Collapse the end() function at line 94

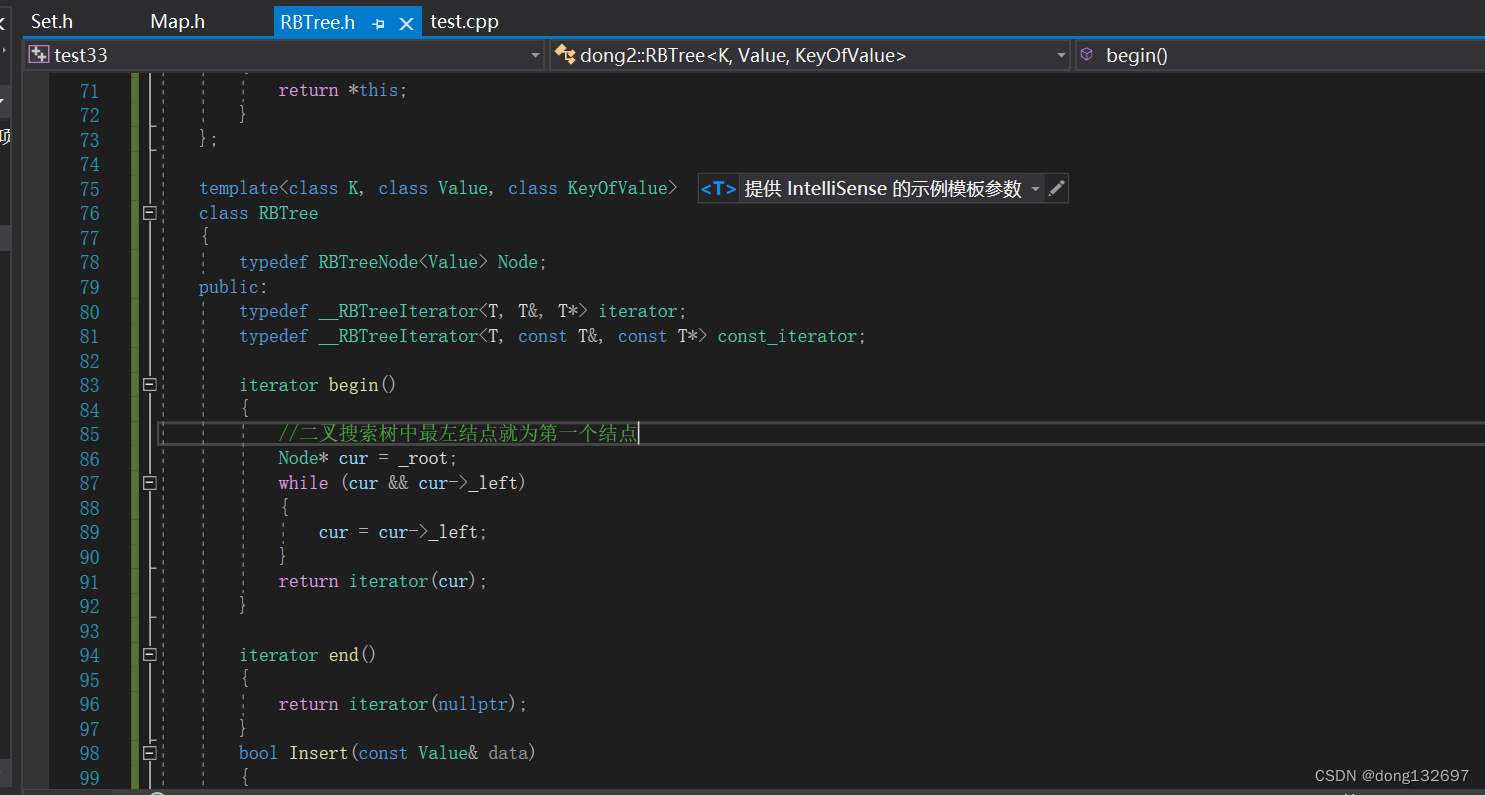pyautogui.click(x=150, y=655)
